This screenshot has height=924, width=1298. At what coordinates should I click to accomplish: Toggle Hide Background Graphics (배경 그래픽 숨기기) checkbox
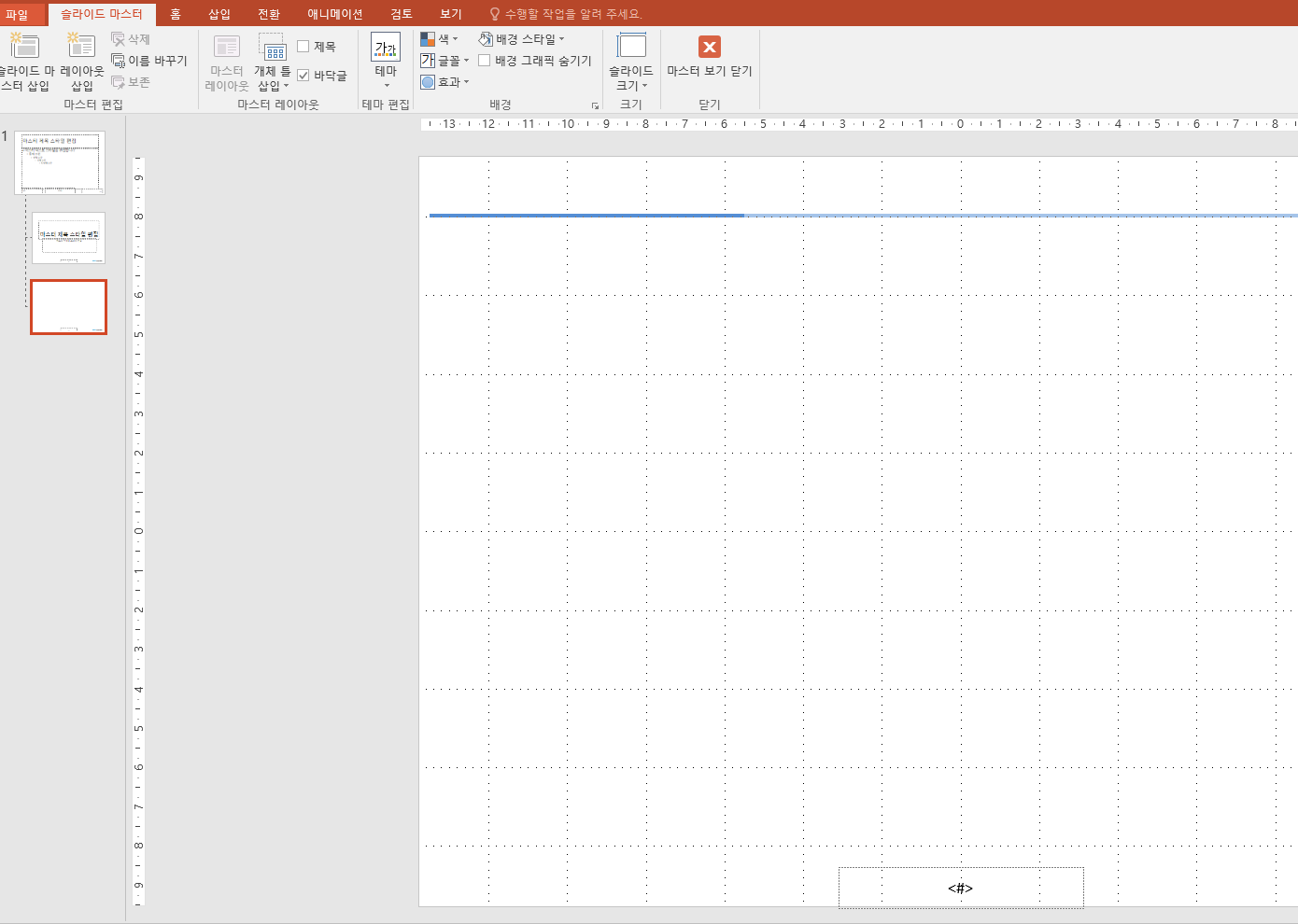[484, 61]
